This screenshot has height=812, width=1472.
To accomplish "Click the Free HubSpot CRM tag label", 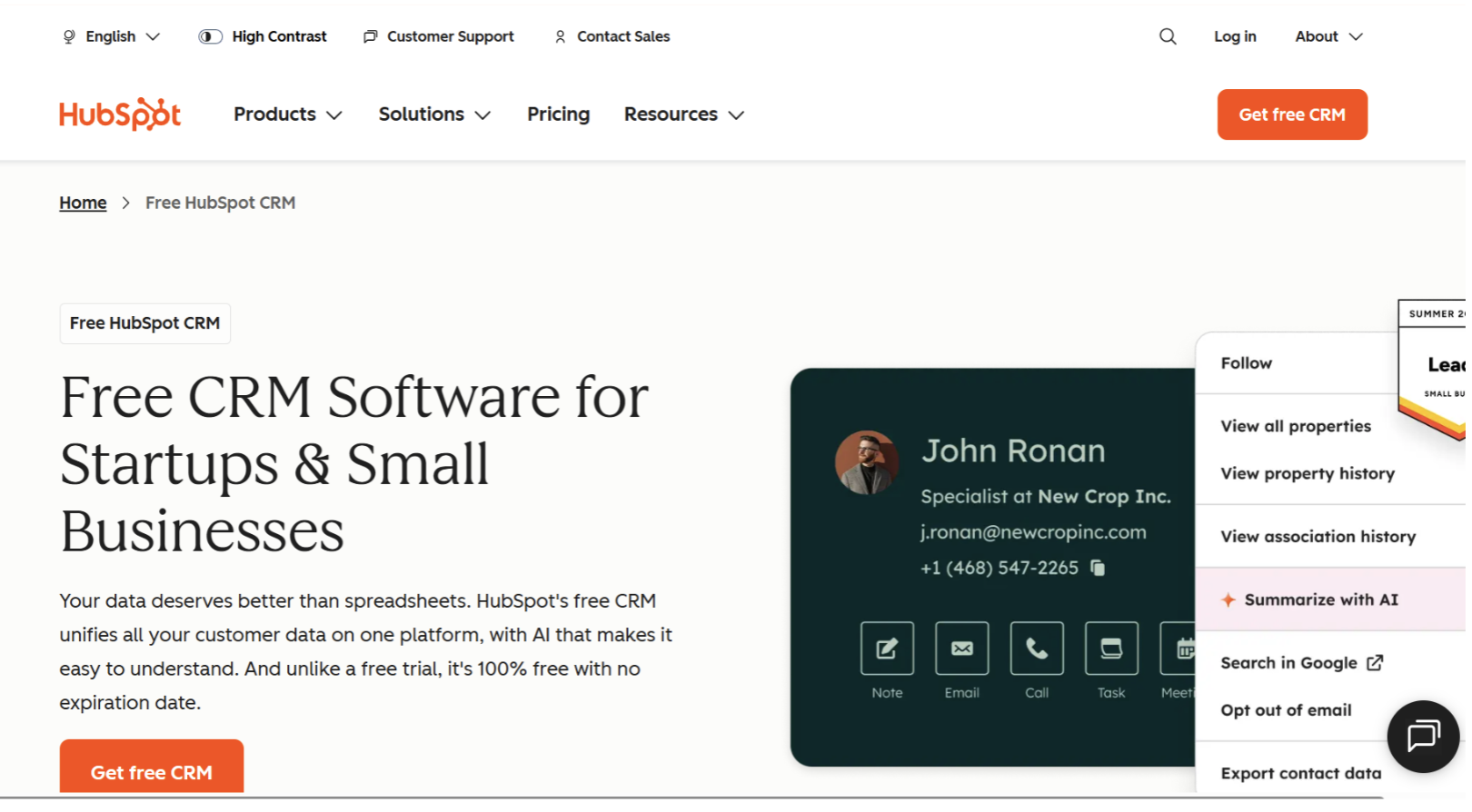I will click(x=145, y=323).
